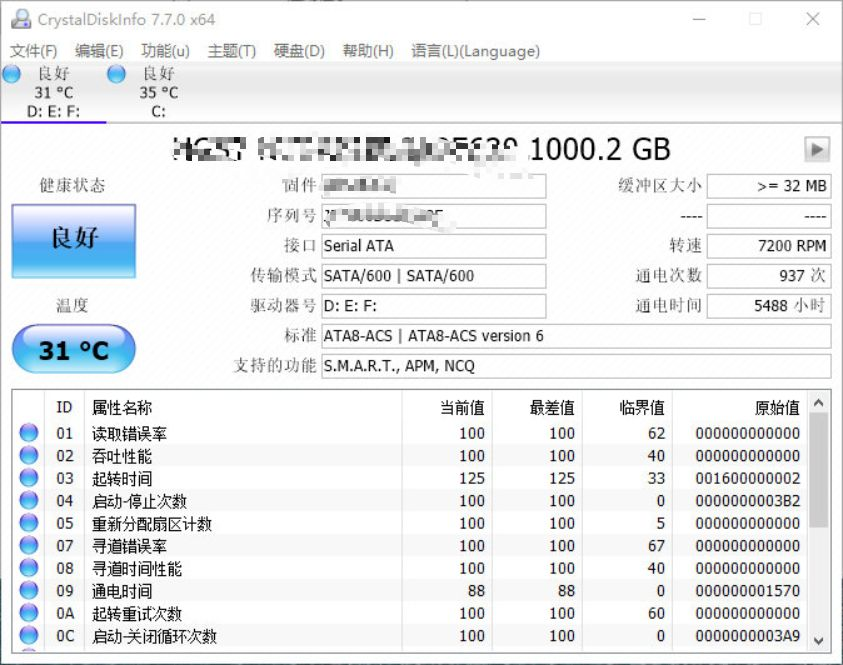The image size is (843, 665).
Task: Click the 良好 health status button
Action: (x=73, y=239)
